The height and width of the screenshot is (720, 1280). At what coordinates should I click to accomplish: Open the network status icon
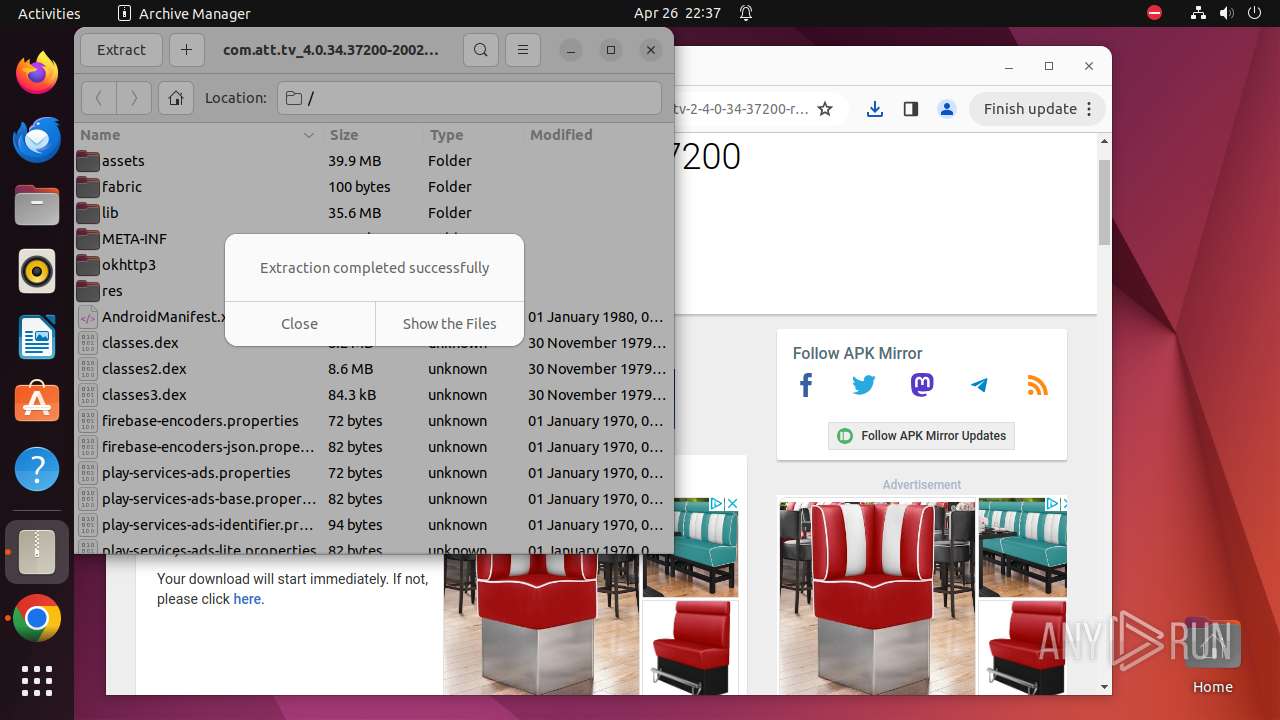1199,13
